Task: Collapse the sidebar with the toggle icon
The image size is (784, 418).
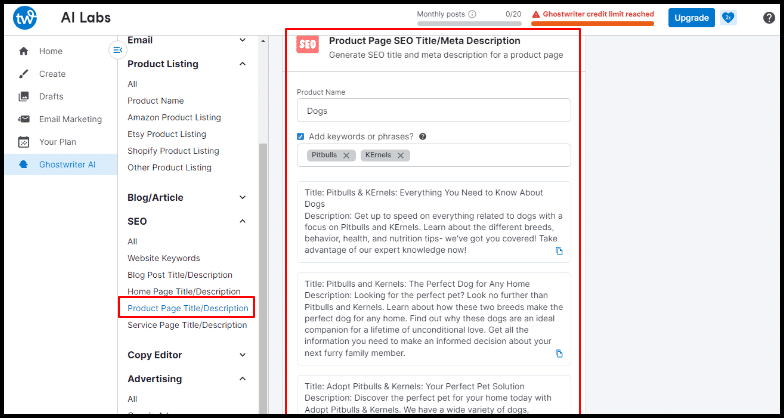Action: [118, 50]
